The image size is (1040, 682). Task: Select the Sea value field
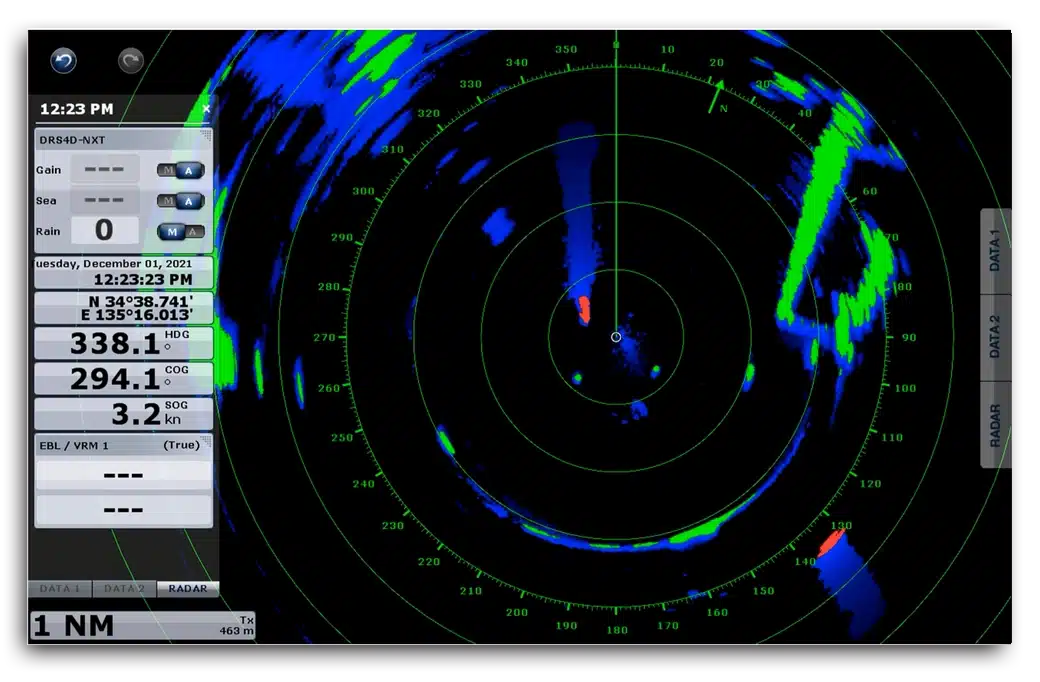(105, 200)
